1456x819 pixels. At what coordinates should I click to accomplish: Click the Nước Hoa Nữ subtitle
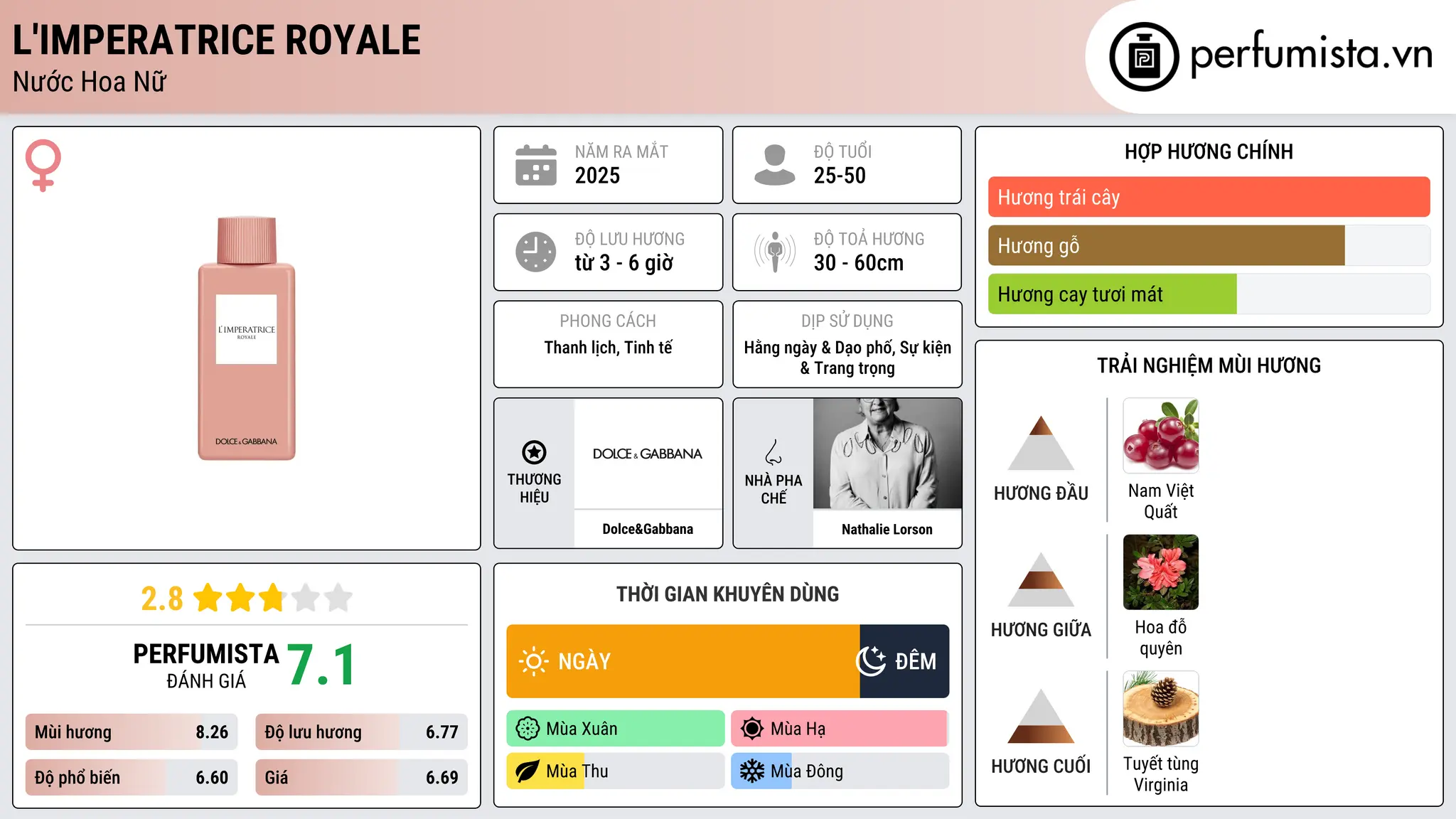tap(90, 82)
